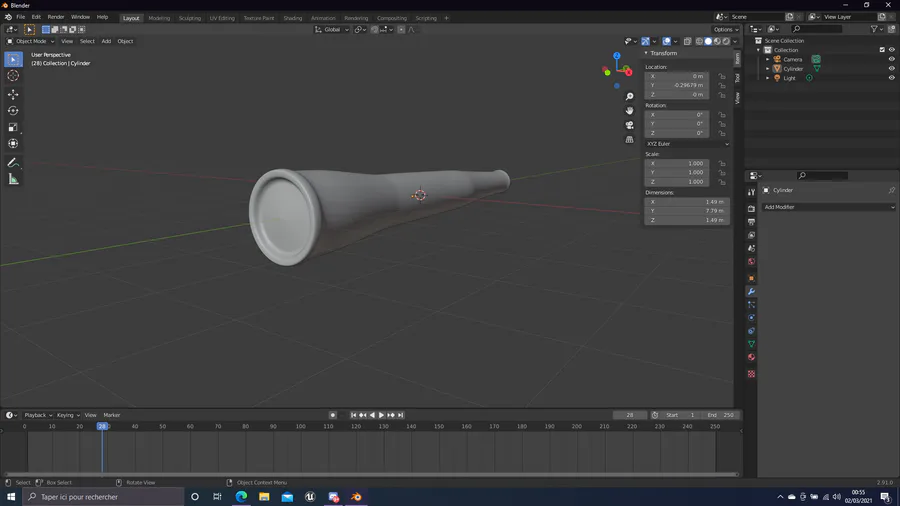Open Object Constraints properties tab icon

751,331
